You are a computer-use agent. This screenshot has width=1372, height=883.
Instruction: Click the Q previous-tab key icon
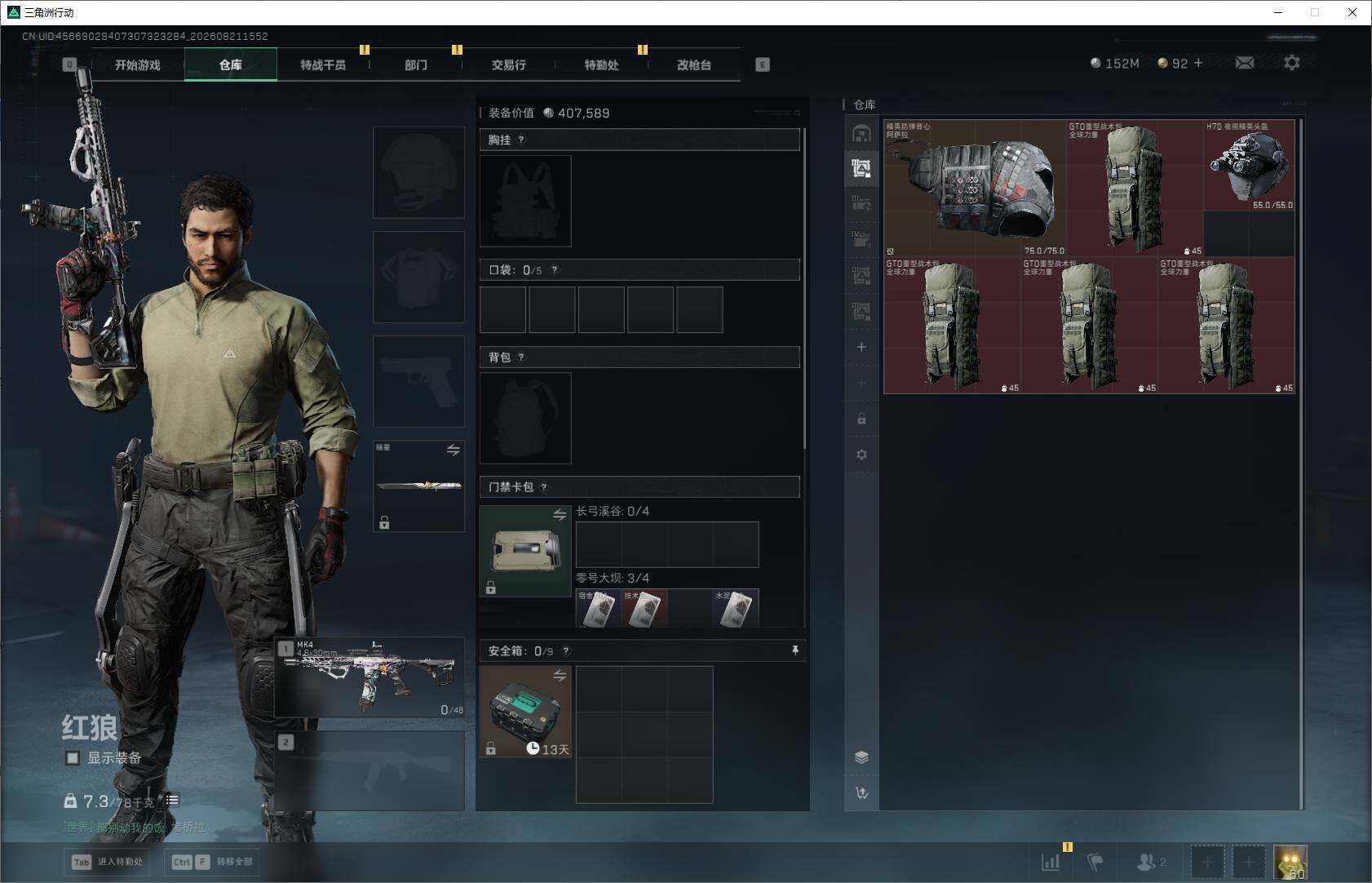[x=69, y=64]
